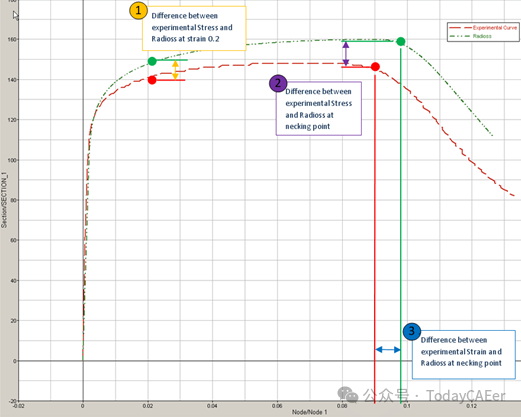
Task: Click the blue numbered circle 3
Action: [x=412, y=331]
